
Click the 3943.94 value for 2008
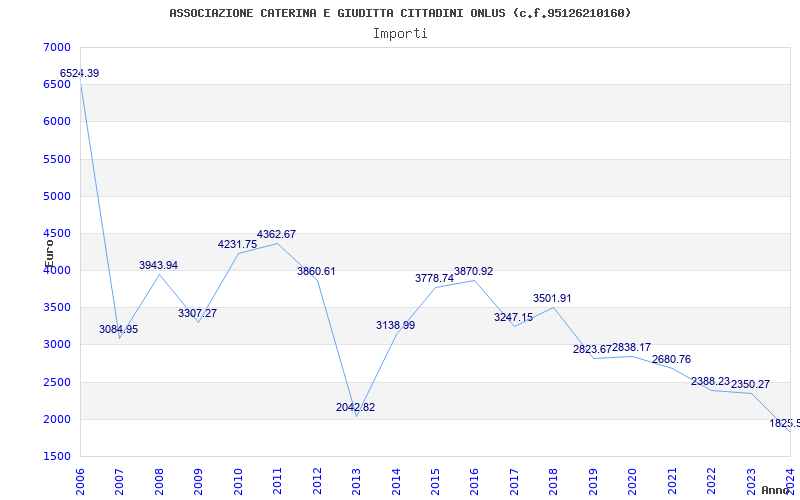click(x=158, y=265)
